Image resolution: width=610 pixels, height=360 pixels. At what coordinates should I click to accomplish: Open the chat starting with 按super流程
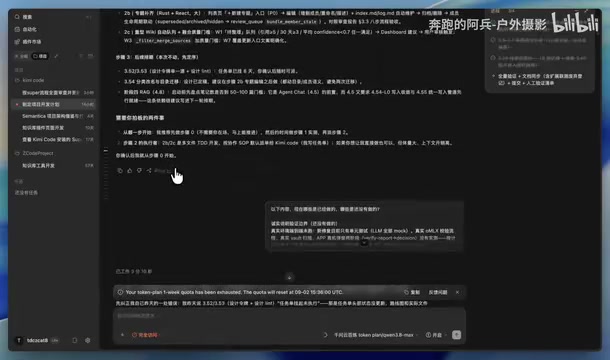tap(54, 93)
